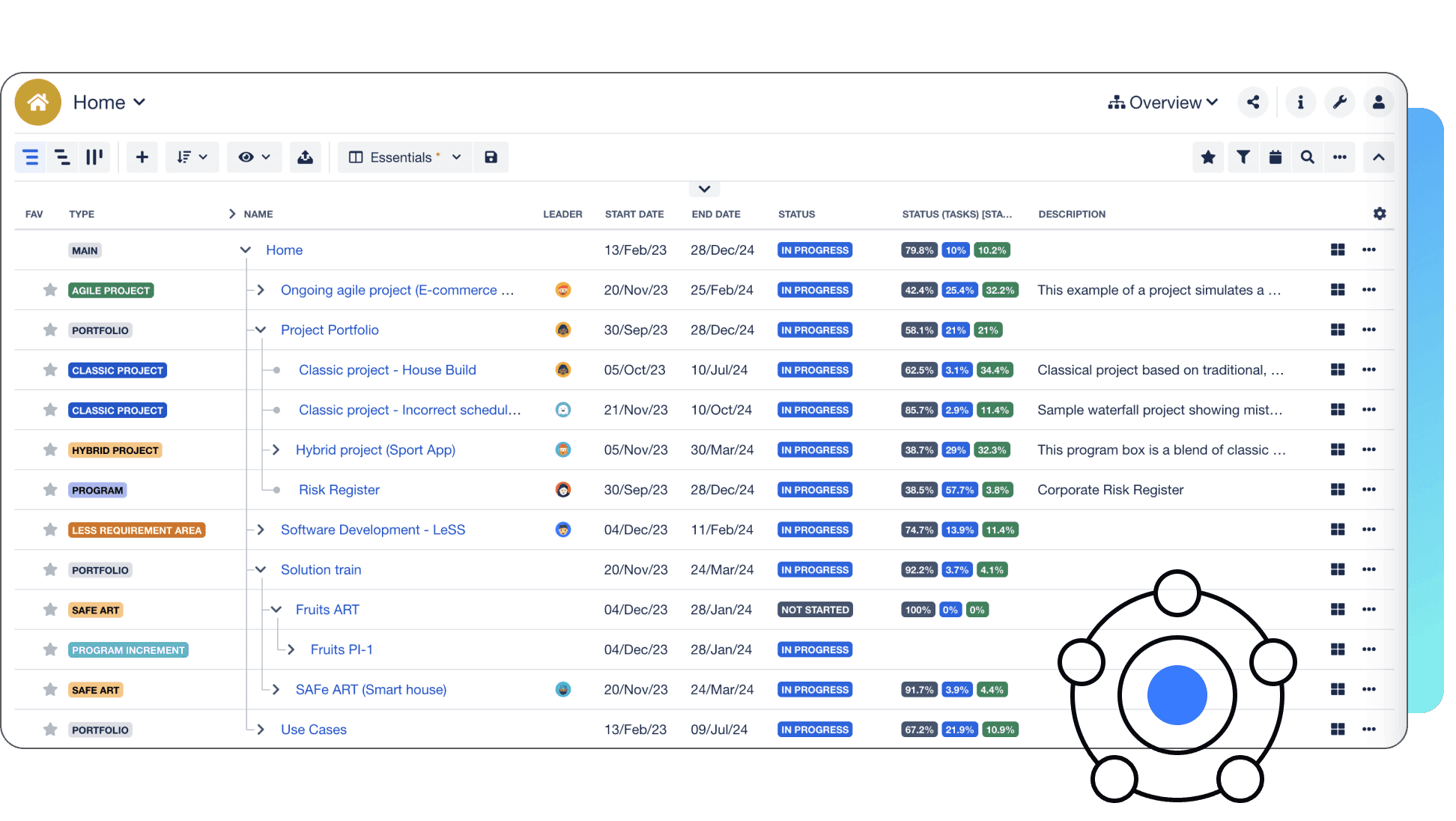
Task: Toggle favorite star for Solution train row
Action: 50,570
